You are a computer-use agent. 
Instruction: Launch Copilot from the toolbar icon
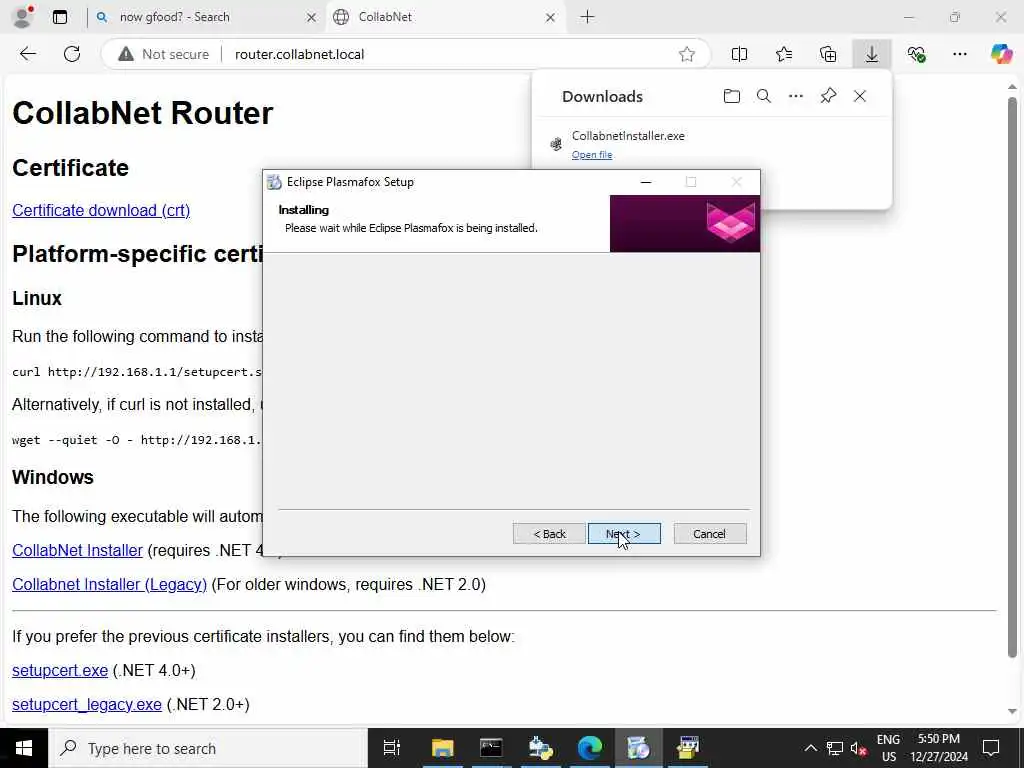(1001, 54)
